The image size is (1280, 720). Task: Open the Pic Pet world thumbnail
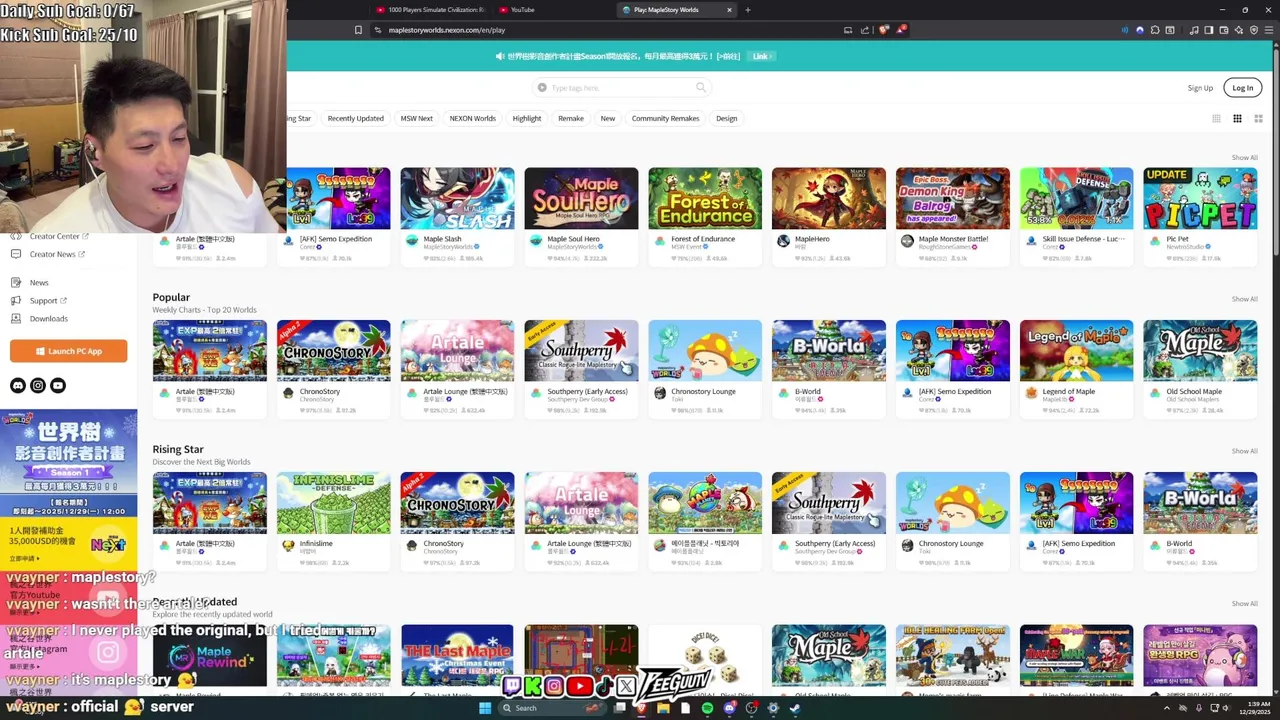tap(1200, 198)
